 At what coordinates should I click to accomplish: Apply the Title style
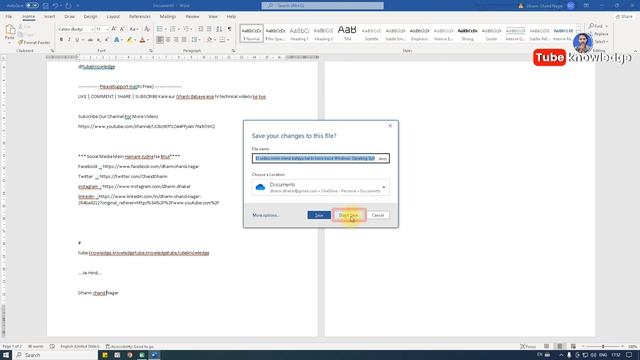tap(347, 33)
